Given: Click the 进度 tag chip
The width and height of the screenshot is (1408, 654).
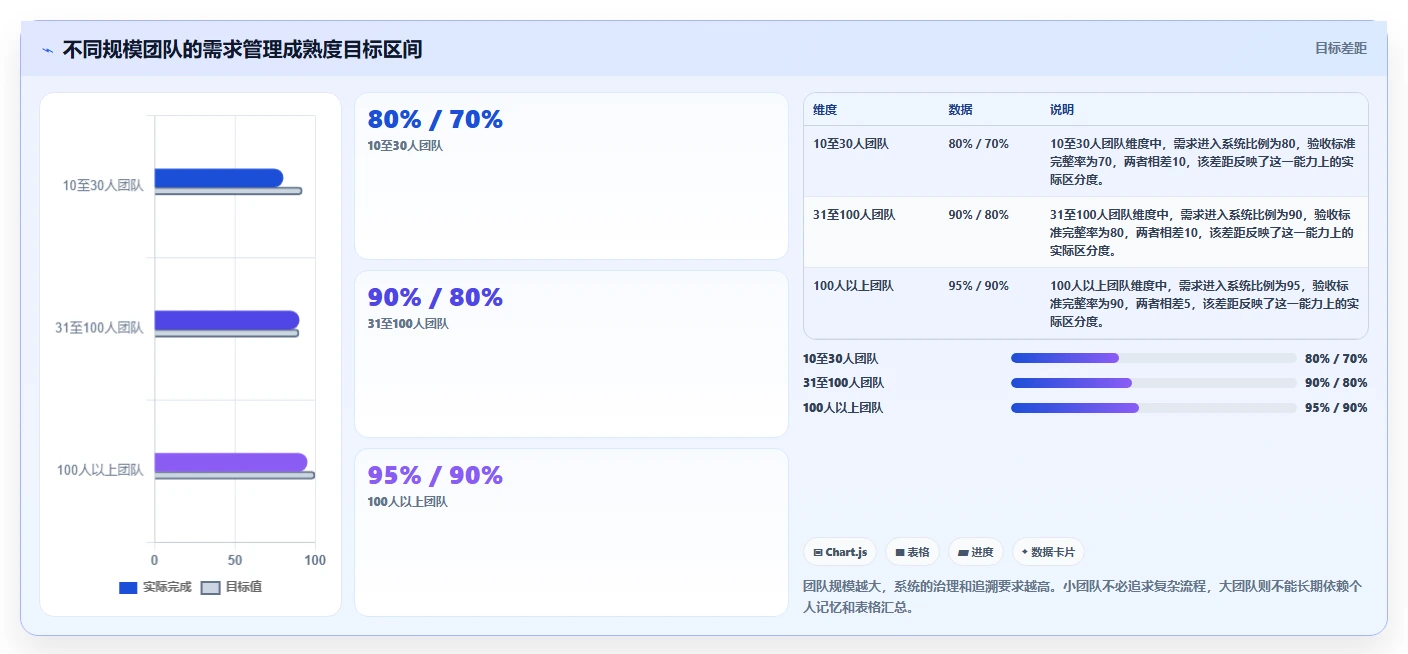Looking at the screenshot, I should coord(975,552).
